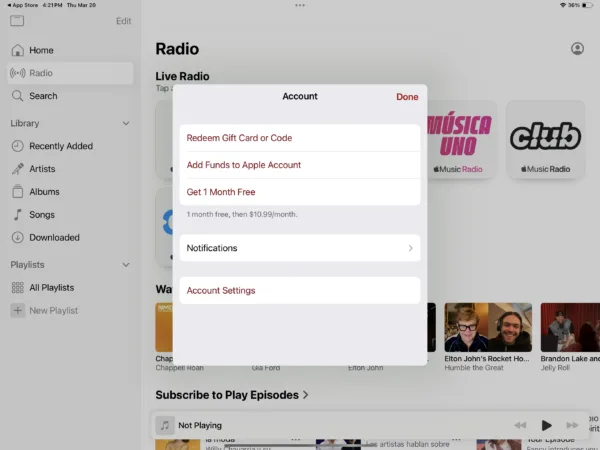600x450 pixels.
Task: Open Songs in the library
Action: pyautogui.click(x=70, y=214)
